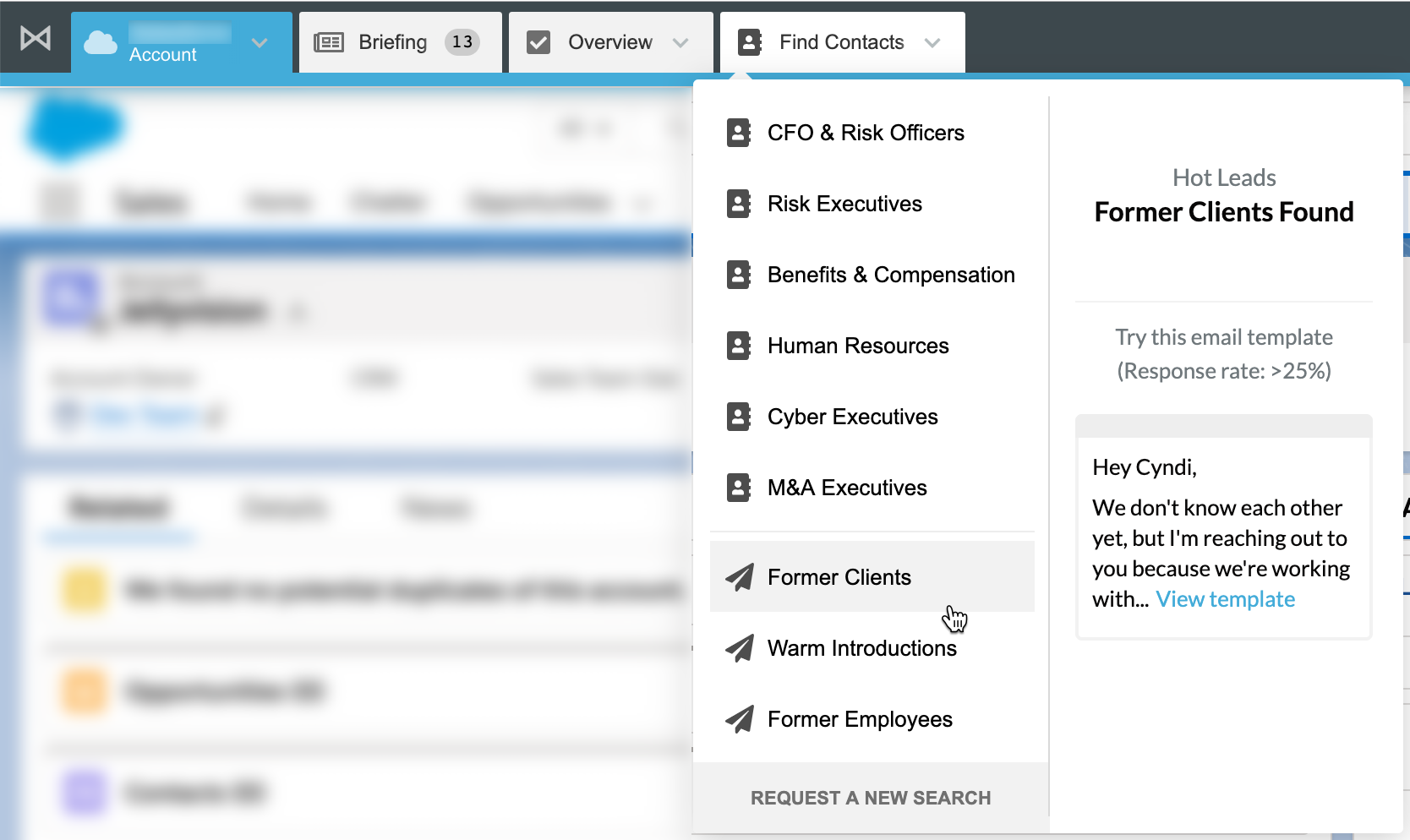
Task: Open the Overview dropdown arrow
Action: tap(680, 43)
